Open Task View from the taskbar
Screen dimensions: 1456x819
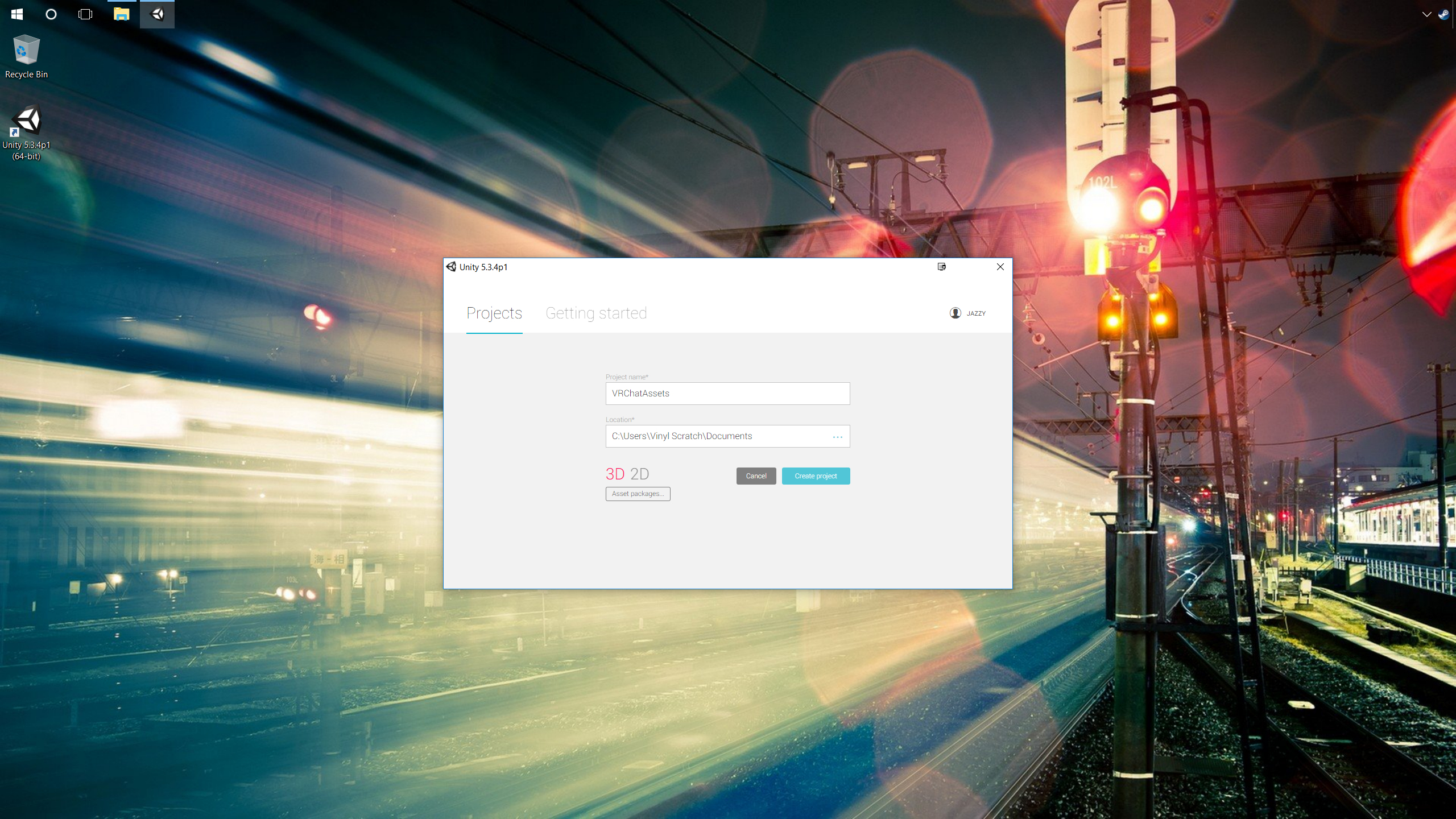(x=85, y=14)
